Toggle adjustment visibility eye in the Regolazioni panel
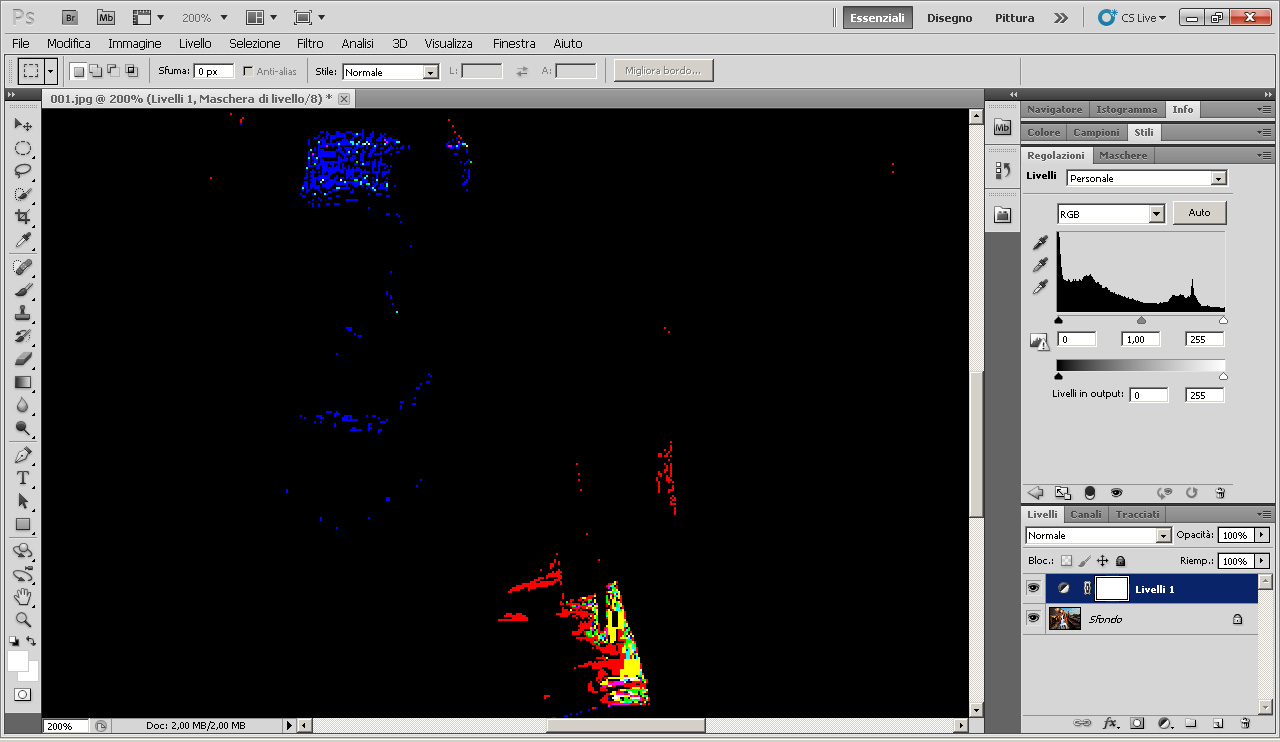Screen dimensions: 1280x742 pos(1116,493)
